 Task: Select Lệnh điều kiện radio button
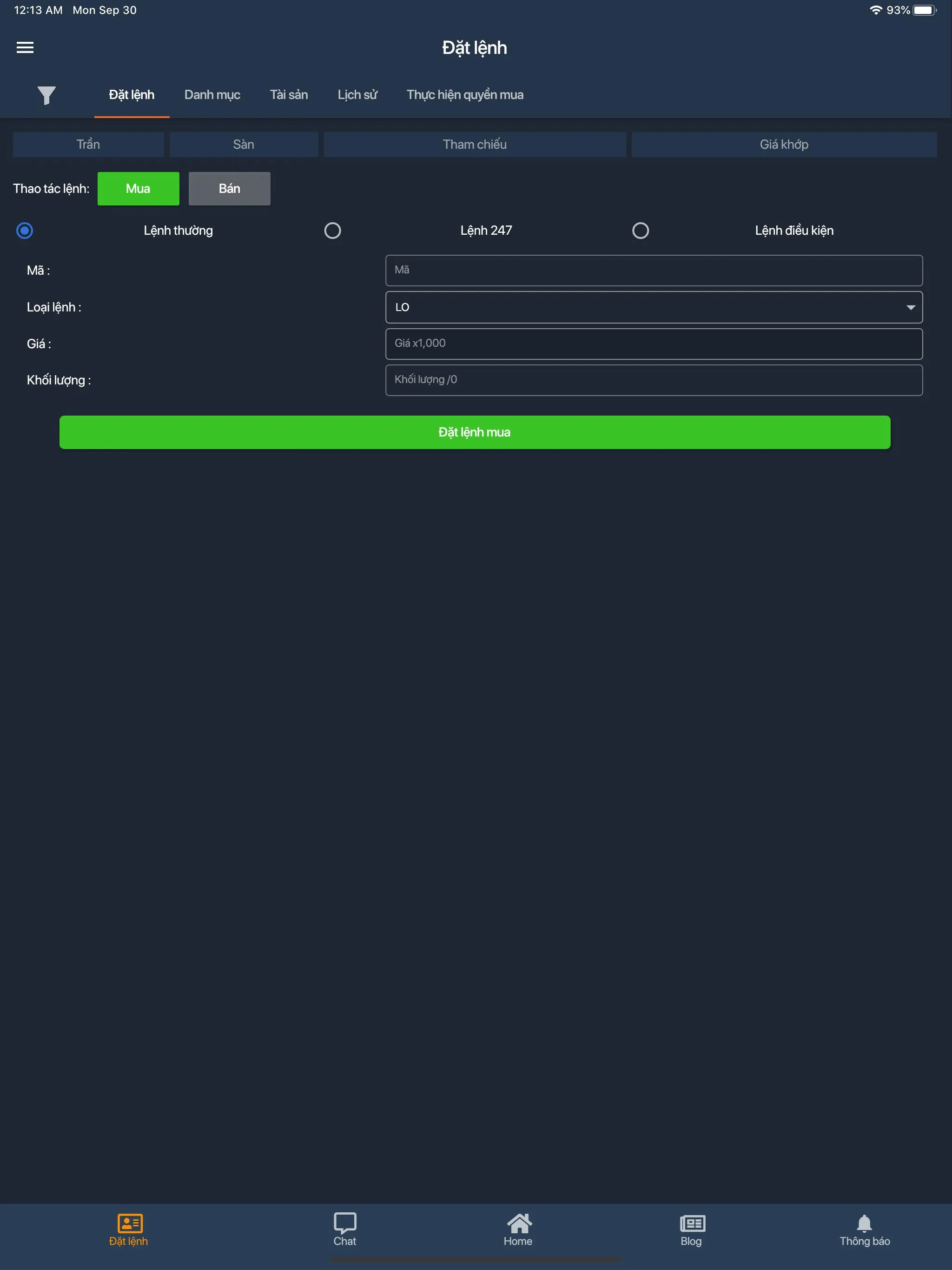point(640,230)
